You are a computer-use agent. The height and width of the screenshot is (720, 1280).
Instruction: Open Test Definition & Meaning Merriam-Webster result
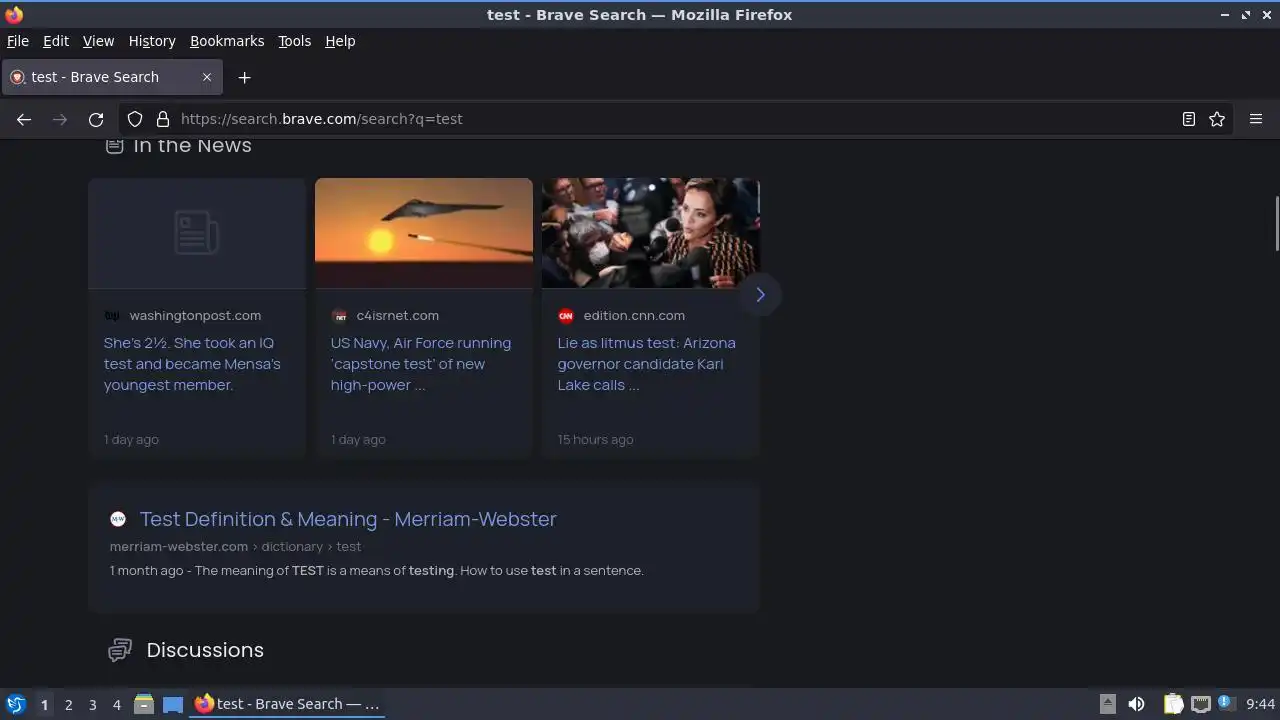(x=348, y=519)
